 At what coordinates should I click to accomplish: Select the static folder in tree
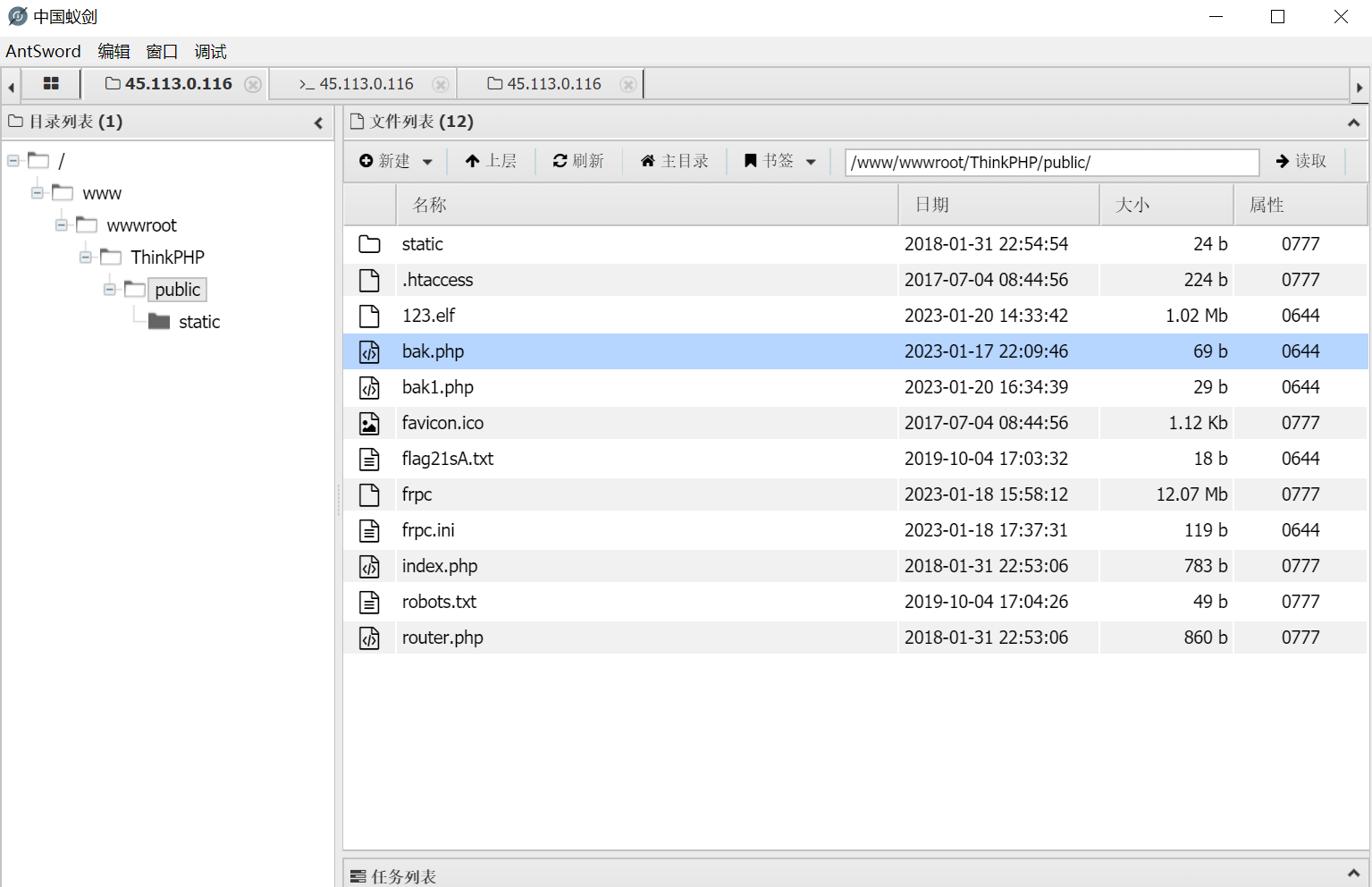pos(199,322)
